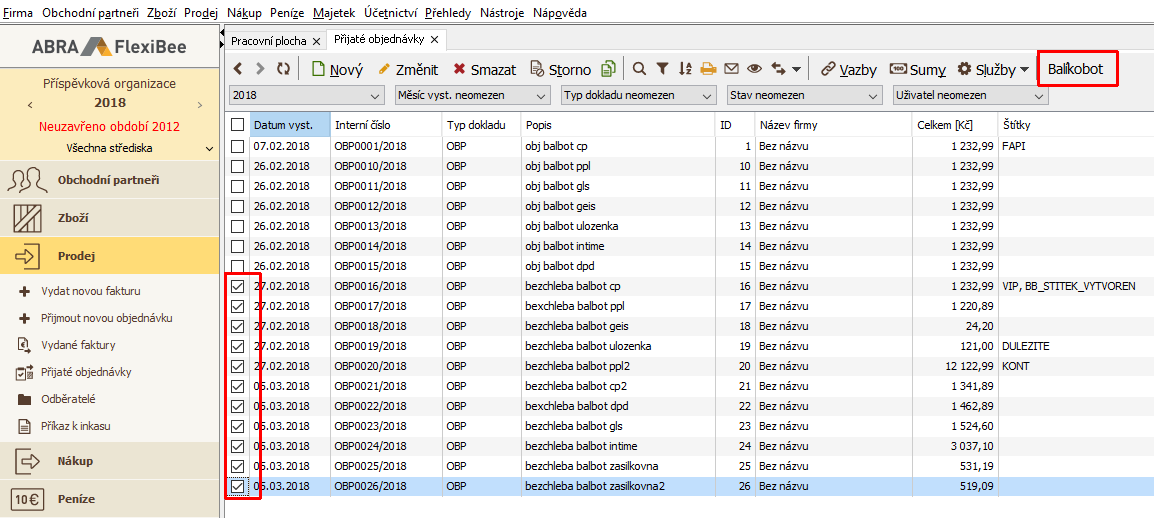The height and width of the screenshot is (518, 1154).
Task: Open sort order icon
Action: click(x=685, y=69)
